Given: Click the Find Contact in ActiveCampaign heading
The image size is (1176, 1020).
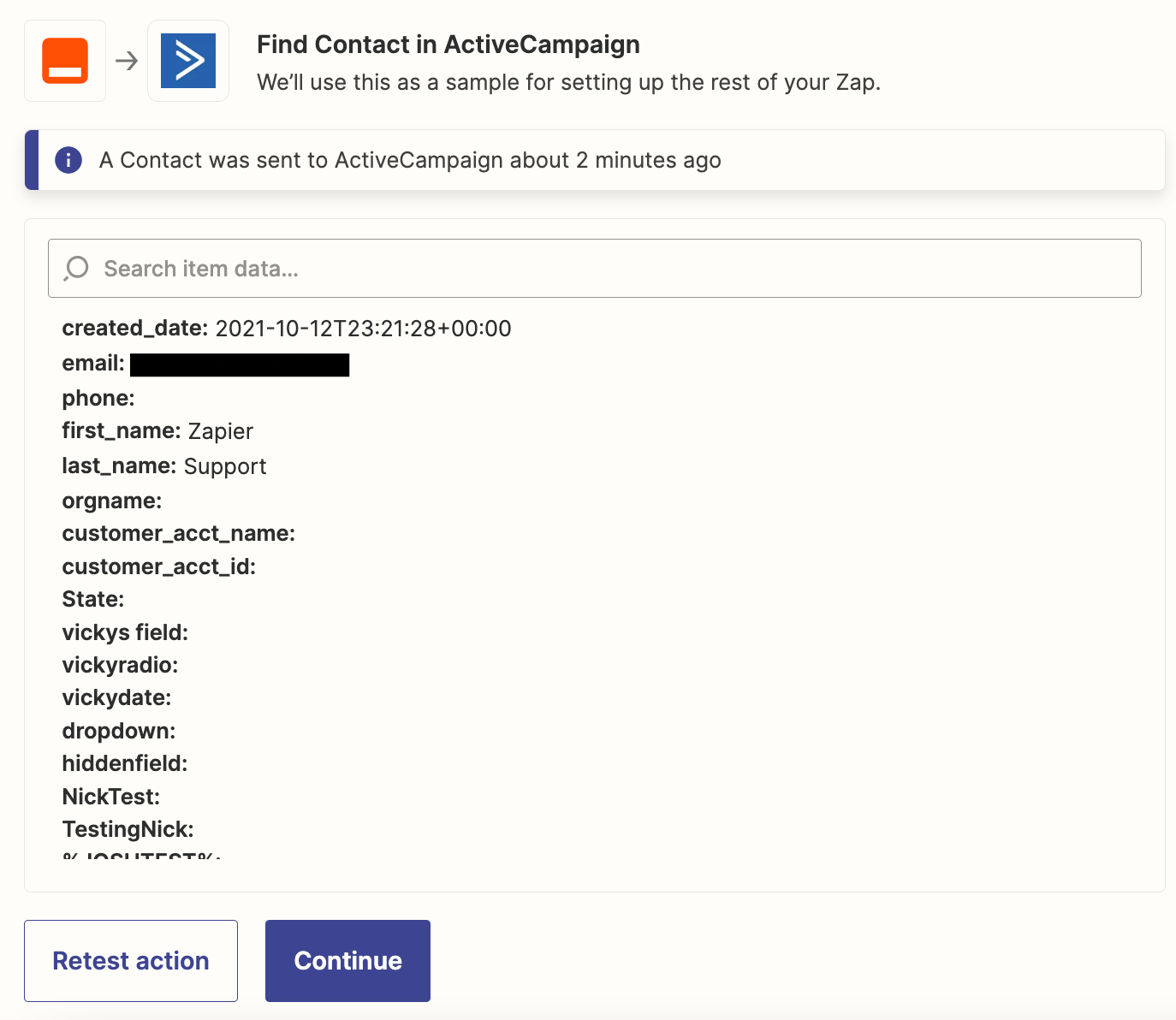Looking at the screenshot, I should (x=448, y=44).
